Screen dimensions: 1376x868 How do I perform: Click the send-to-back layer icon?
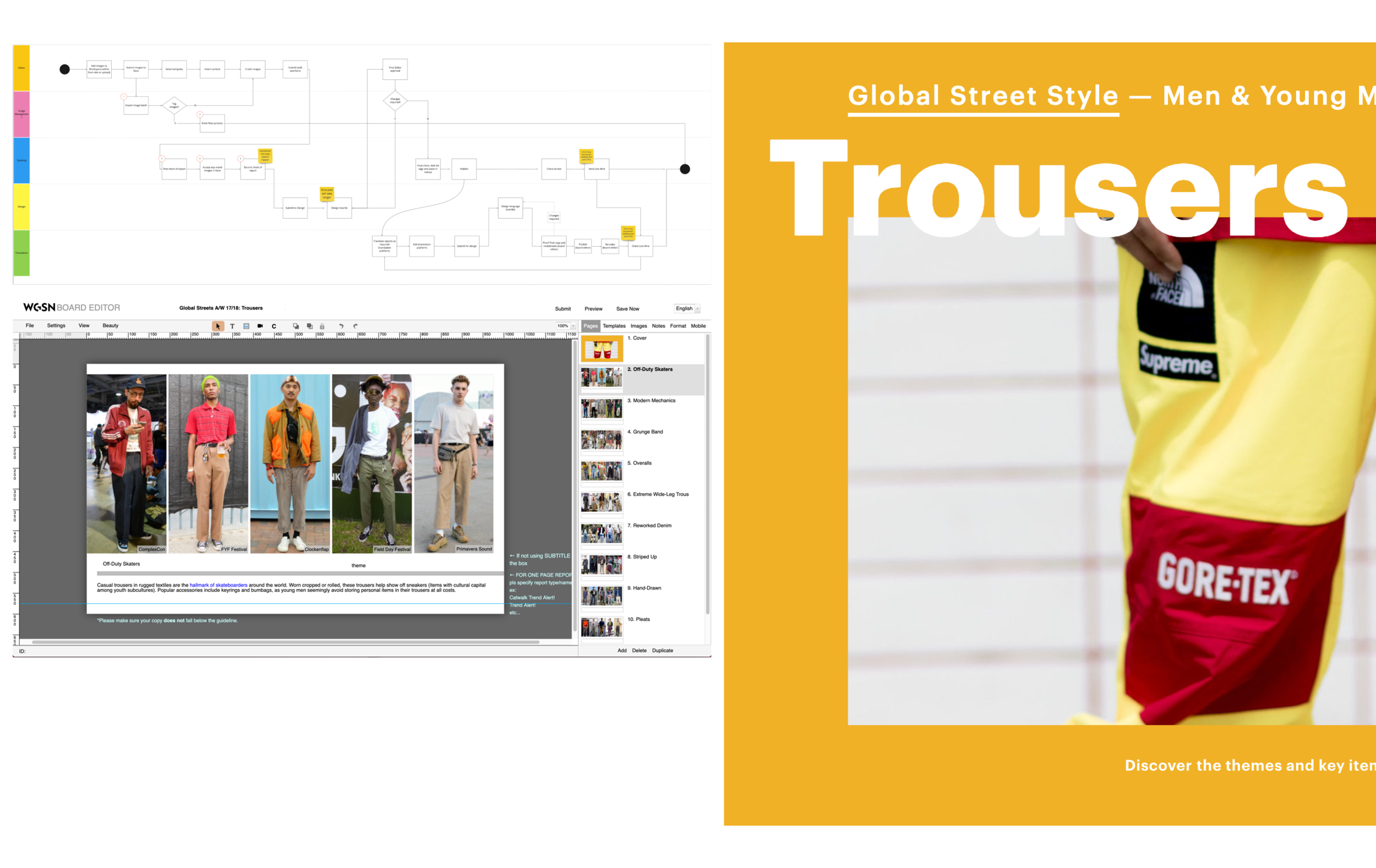point(310,326)
